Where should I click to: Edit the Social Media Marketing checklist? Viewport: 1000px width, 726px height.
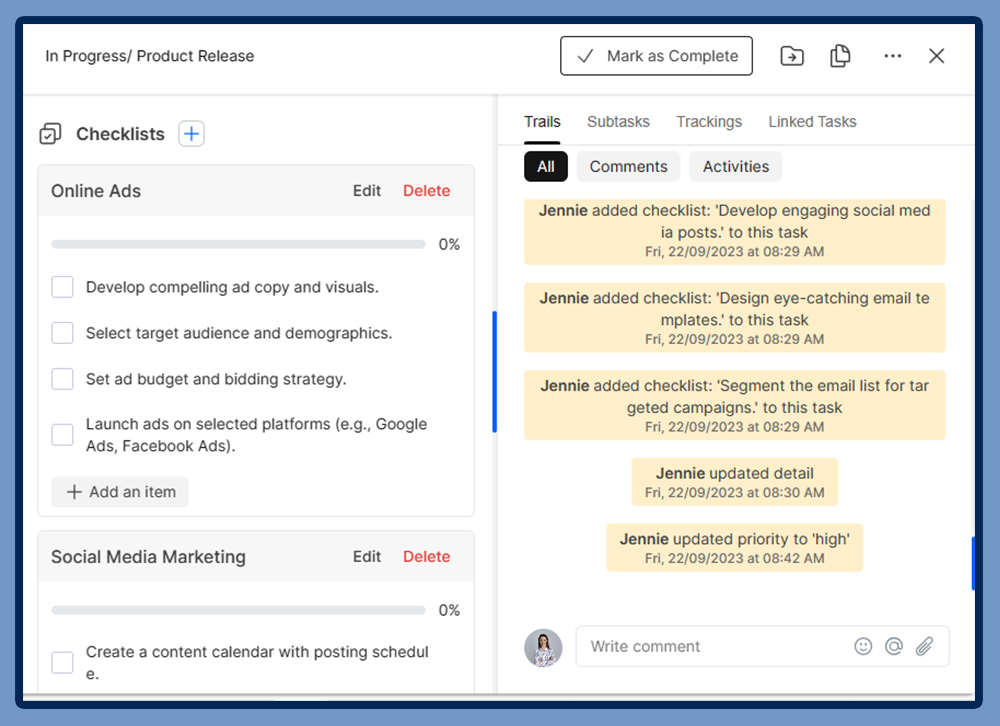tap(367, 557)
